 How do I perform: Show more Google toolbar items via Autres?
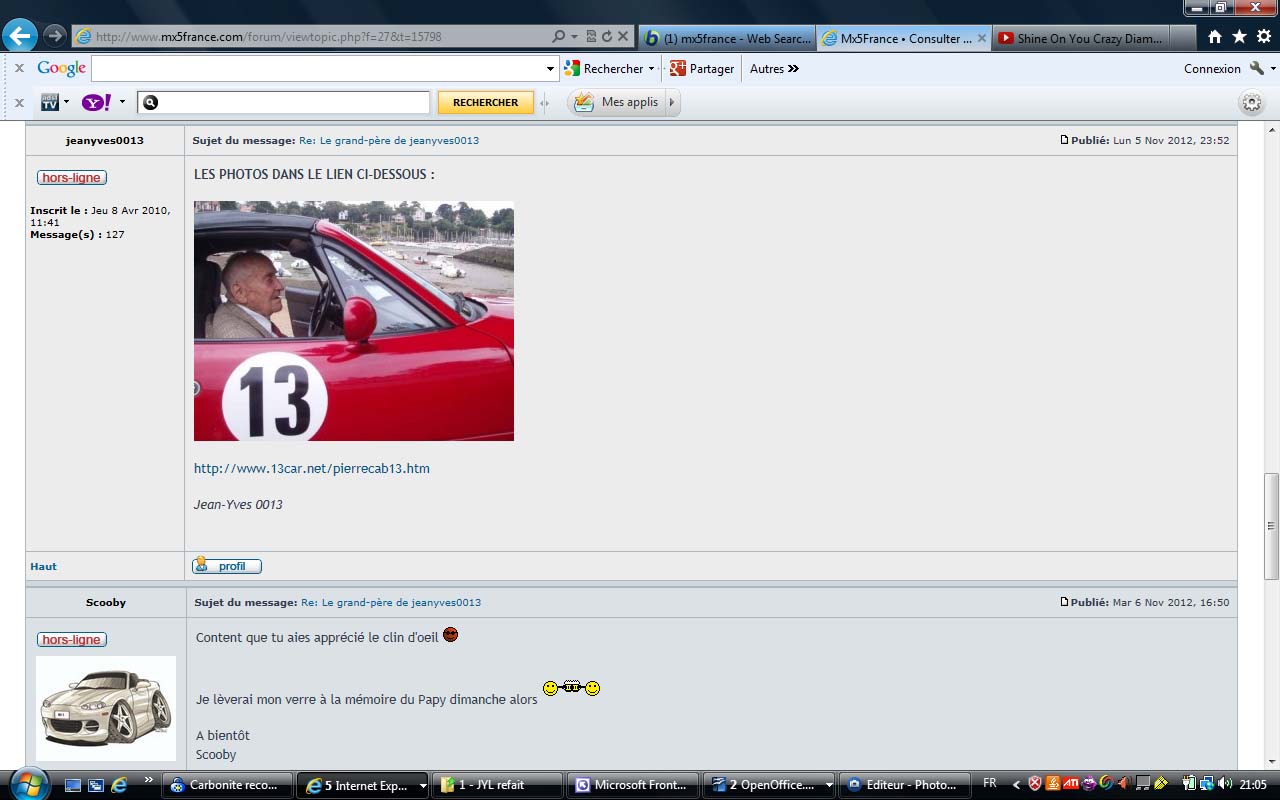(774, 69)
